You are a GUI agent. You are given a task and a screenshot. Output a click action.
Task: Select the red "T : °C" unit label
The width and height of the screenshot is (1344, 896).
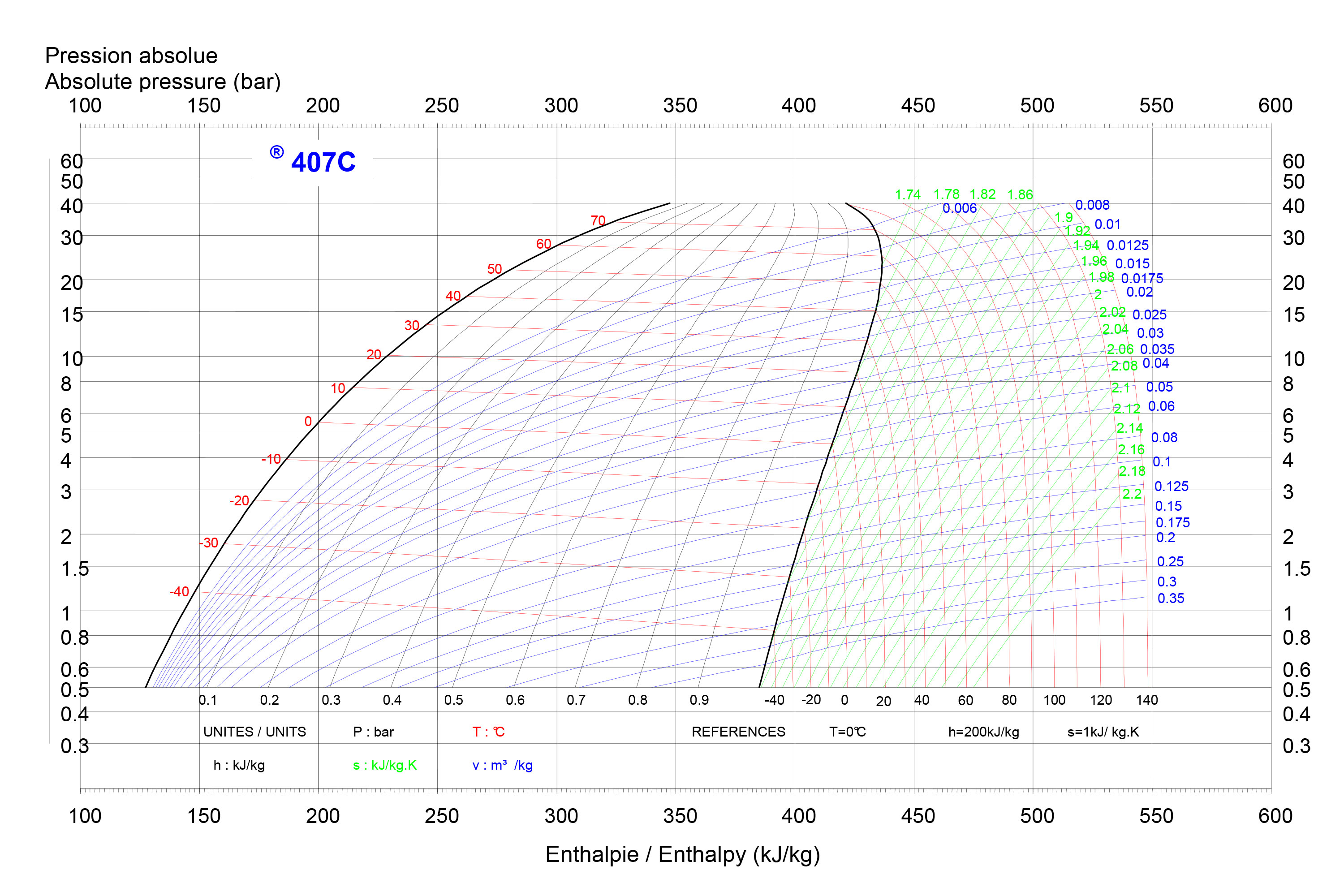489,732
